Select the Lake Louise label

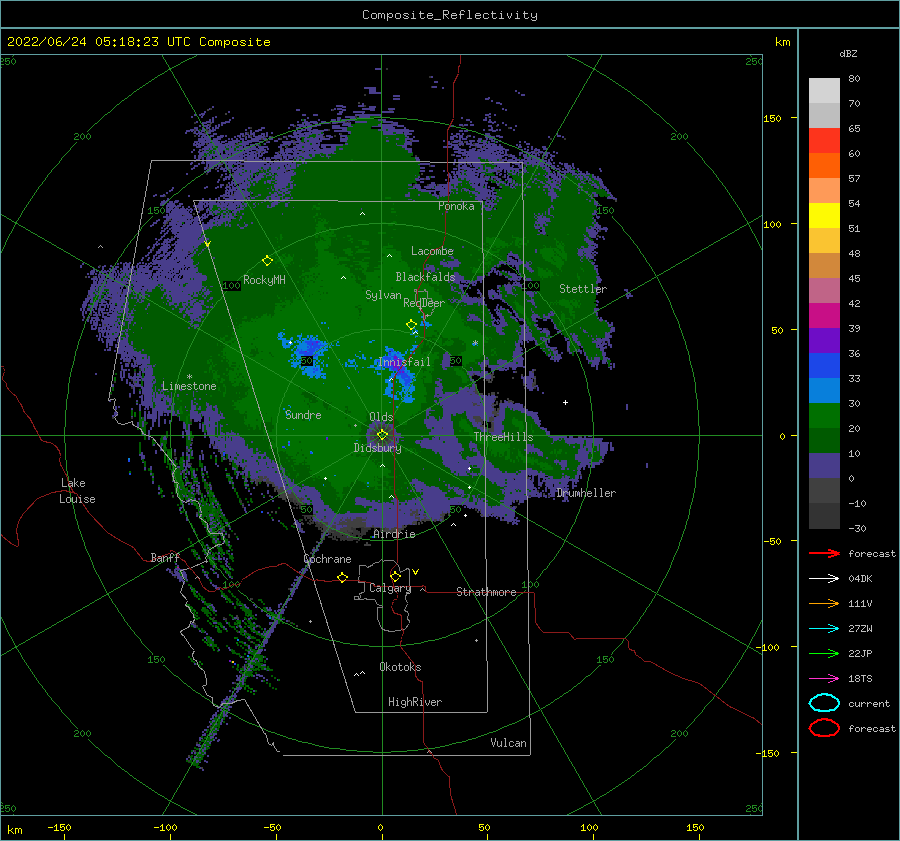77,491
